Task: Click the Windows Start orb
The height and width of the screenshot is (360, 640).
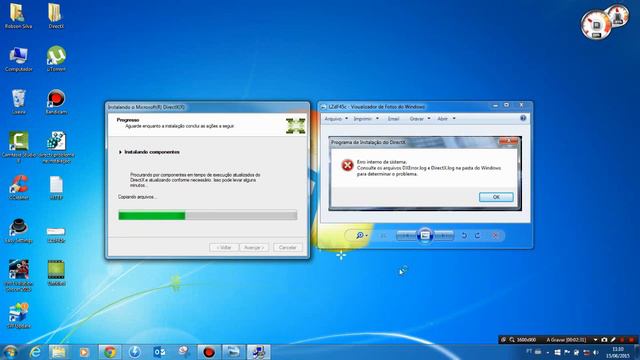Action: pos(10,352)
